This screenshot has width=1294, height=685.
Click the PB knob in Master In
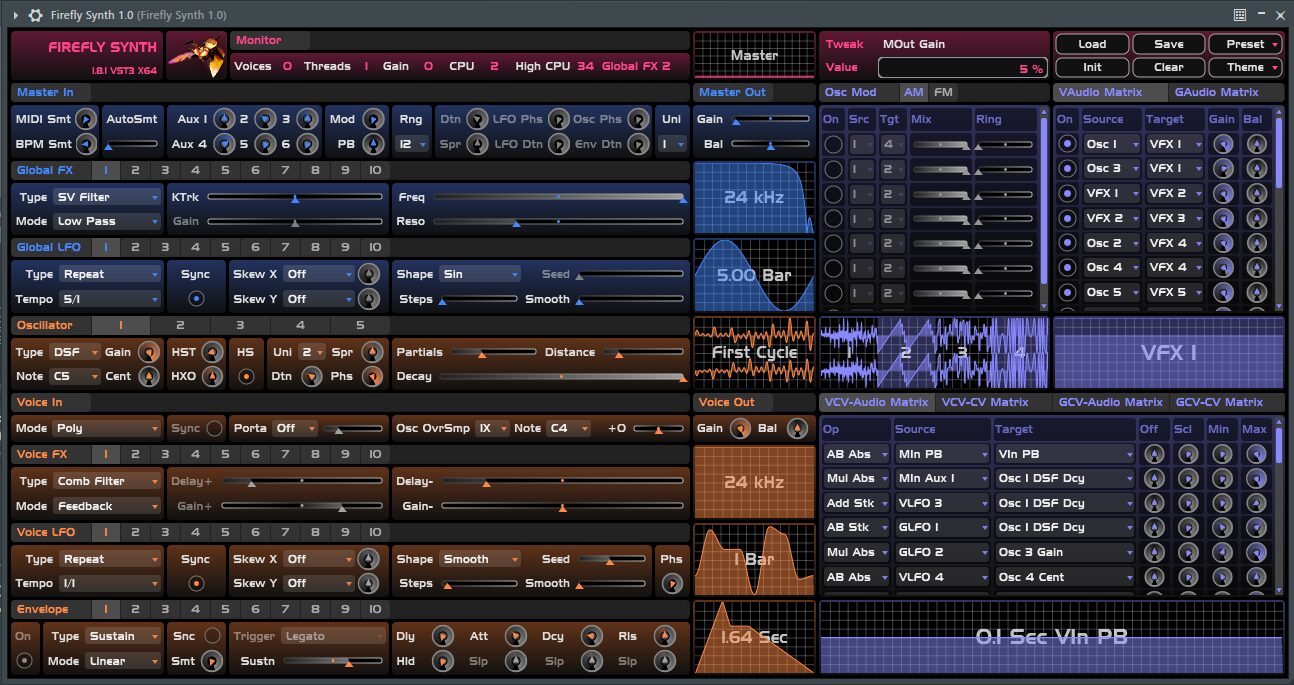click(x=372, y=145)
